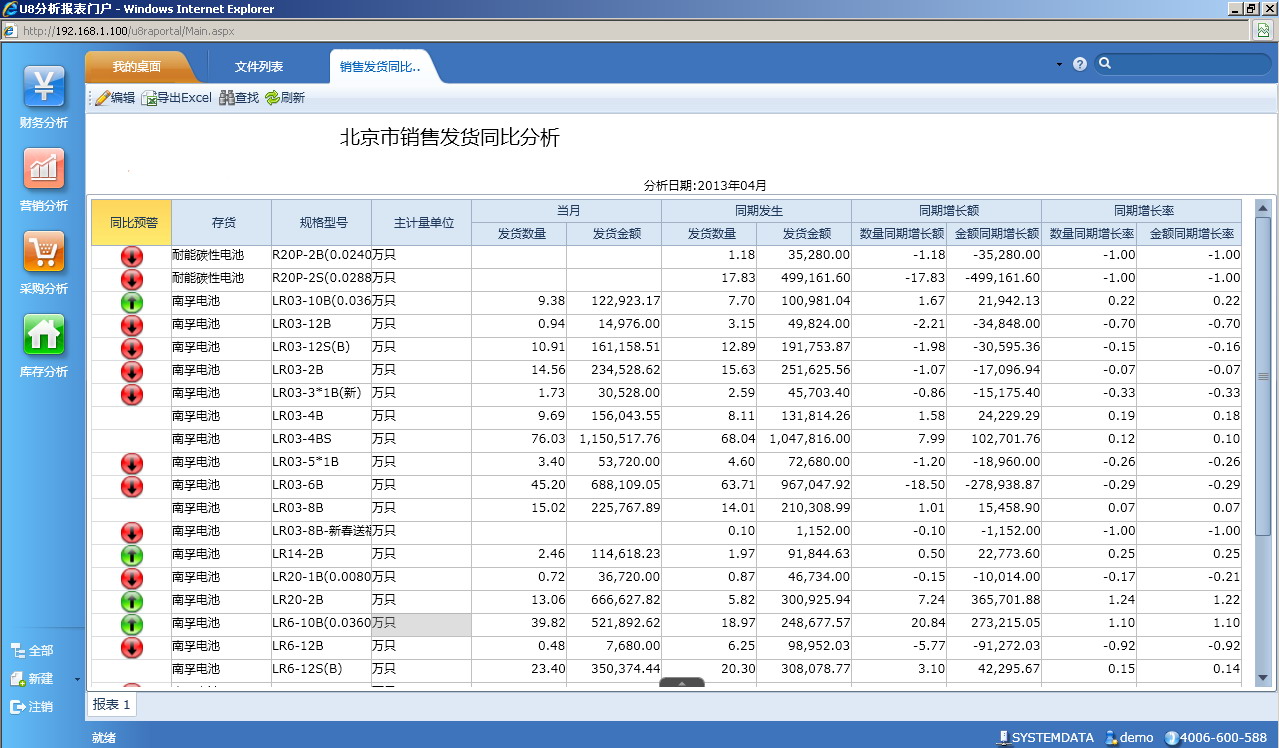Click LR03-4BS specification cell
1279x748 pixels.
(322, 439)
